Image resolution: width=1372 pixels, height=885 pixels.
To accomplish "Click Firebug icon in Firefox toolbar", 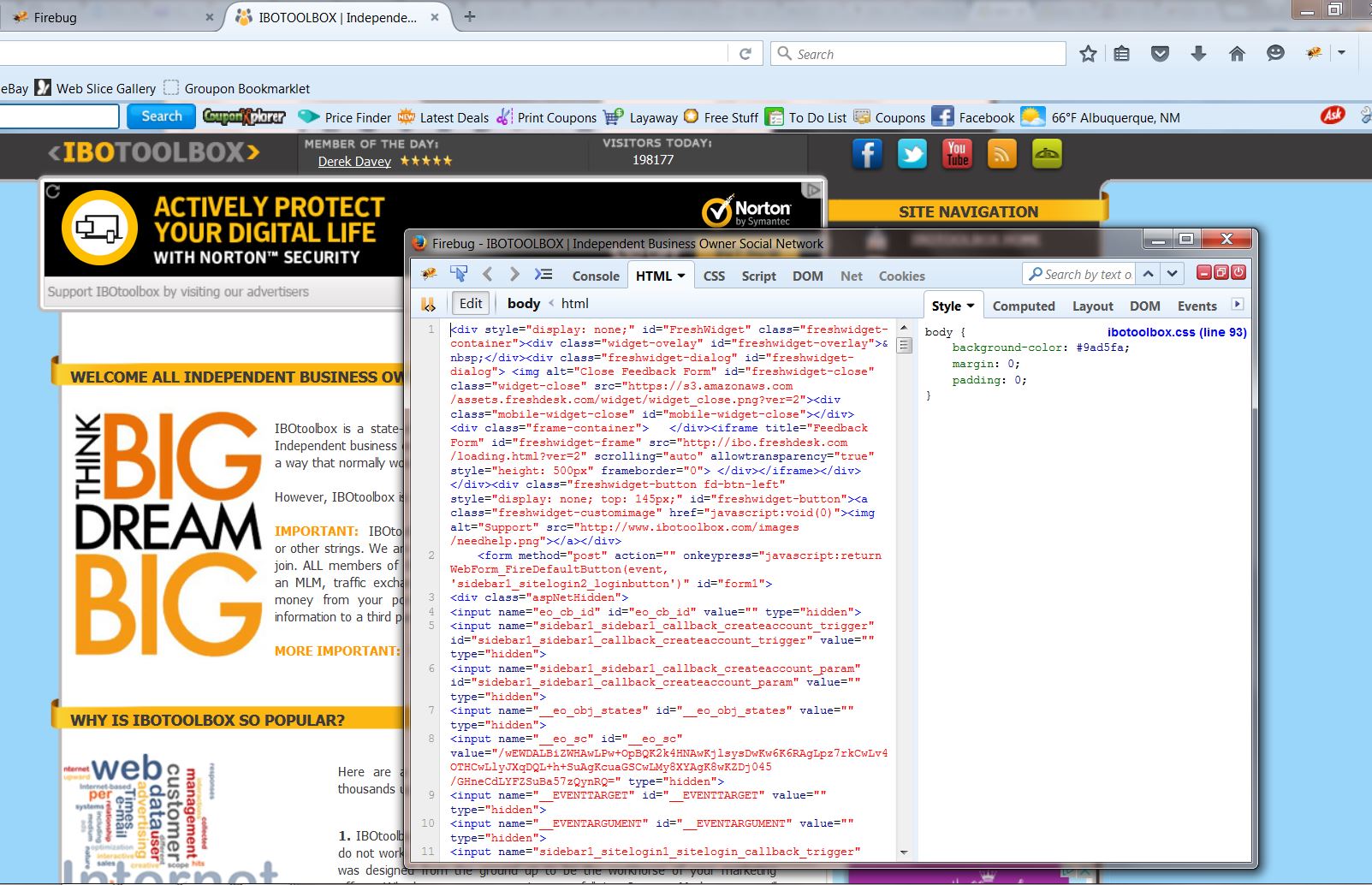I will (x=1314, y=53).
